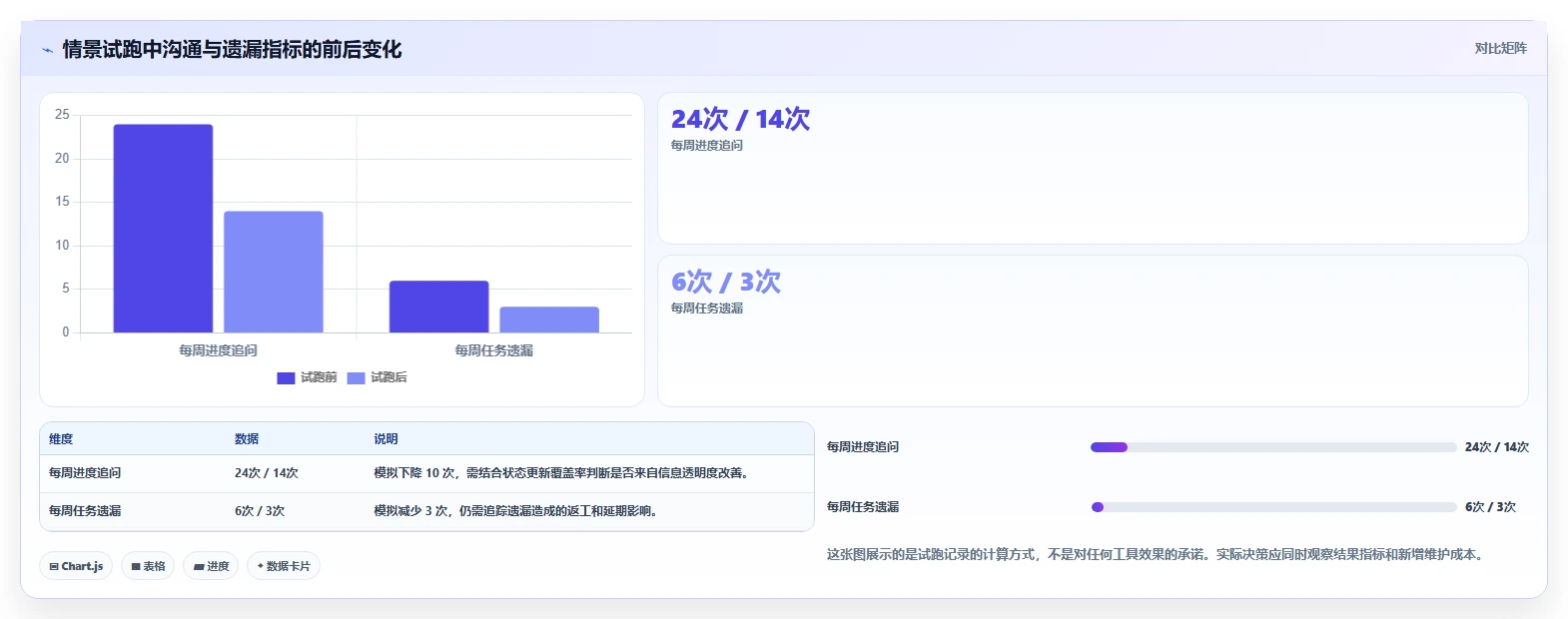Click the 数据卡片 tag chip

click(x=284, y=566)
